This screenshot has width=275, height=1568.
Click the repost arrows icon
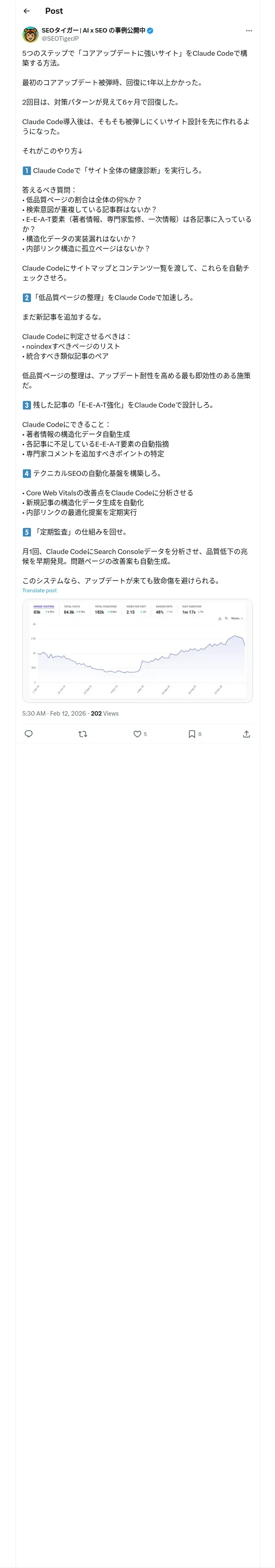83,734
